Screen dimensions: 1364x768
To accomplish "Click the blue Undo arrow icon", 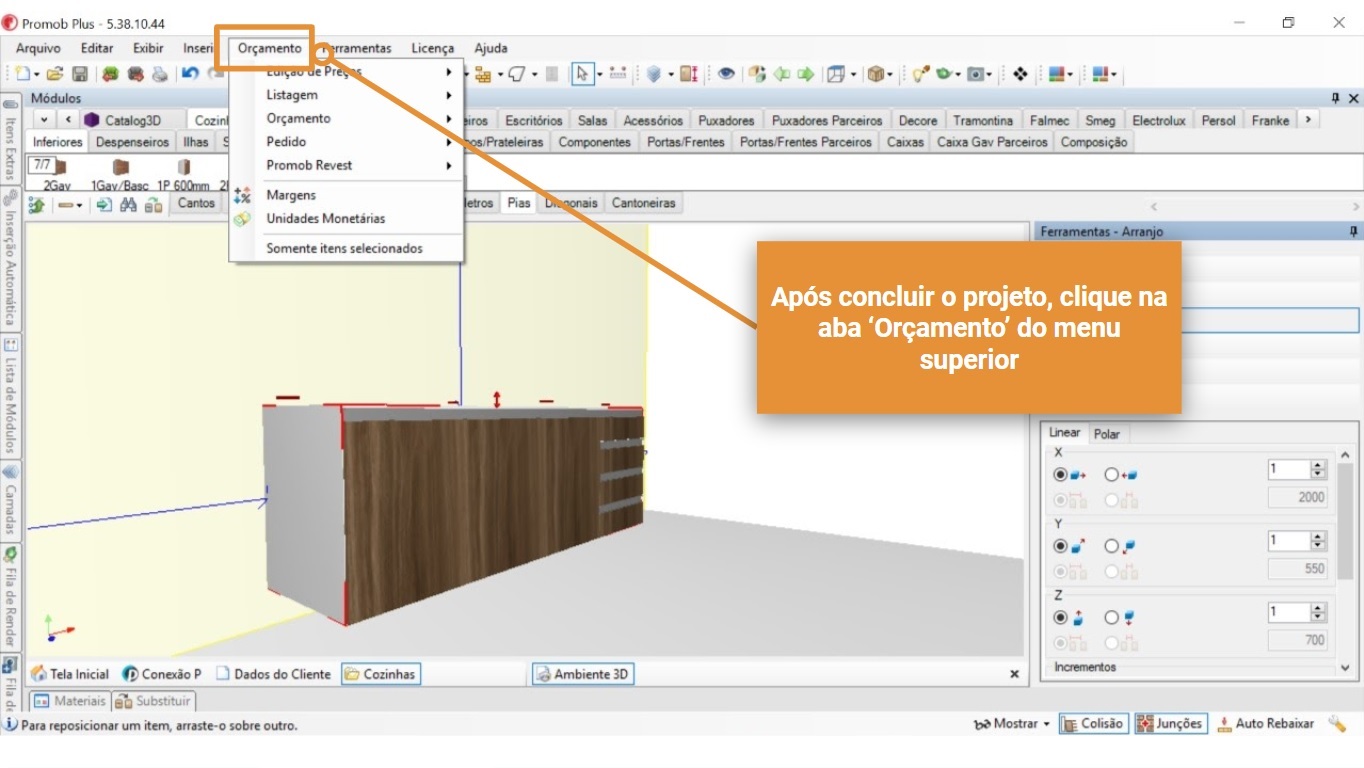I will pyautogui.click(x=189, y=74).
